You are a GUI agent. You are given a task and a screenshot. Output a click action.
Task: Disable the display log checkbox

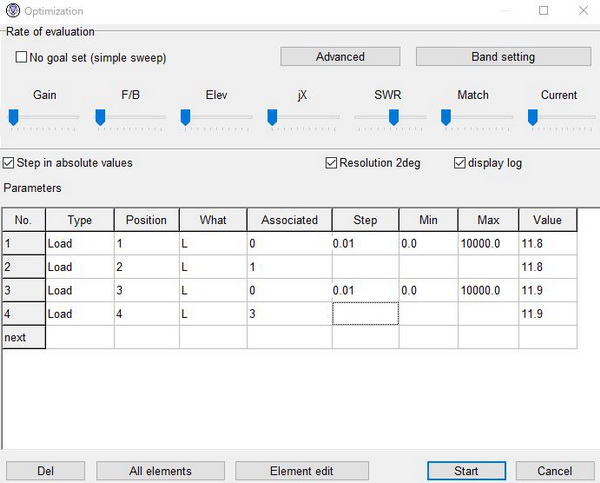coord(460,163)
